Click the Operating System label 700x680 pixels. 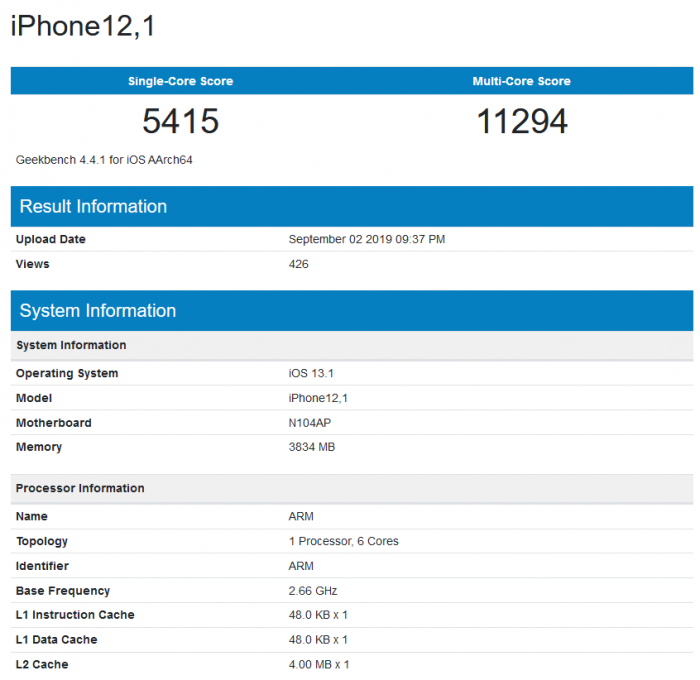(67, 373)
